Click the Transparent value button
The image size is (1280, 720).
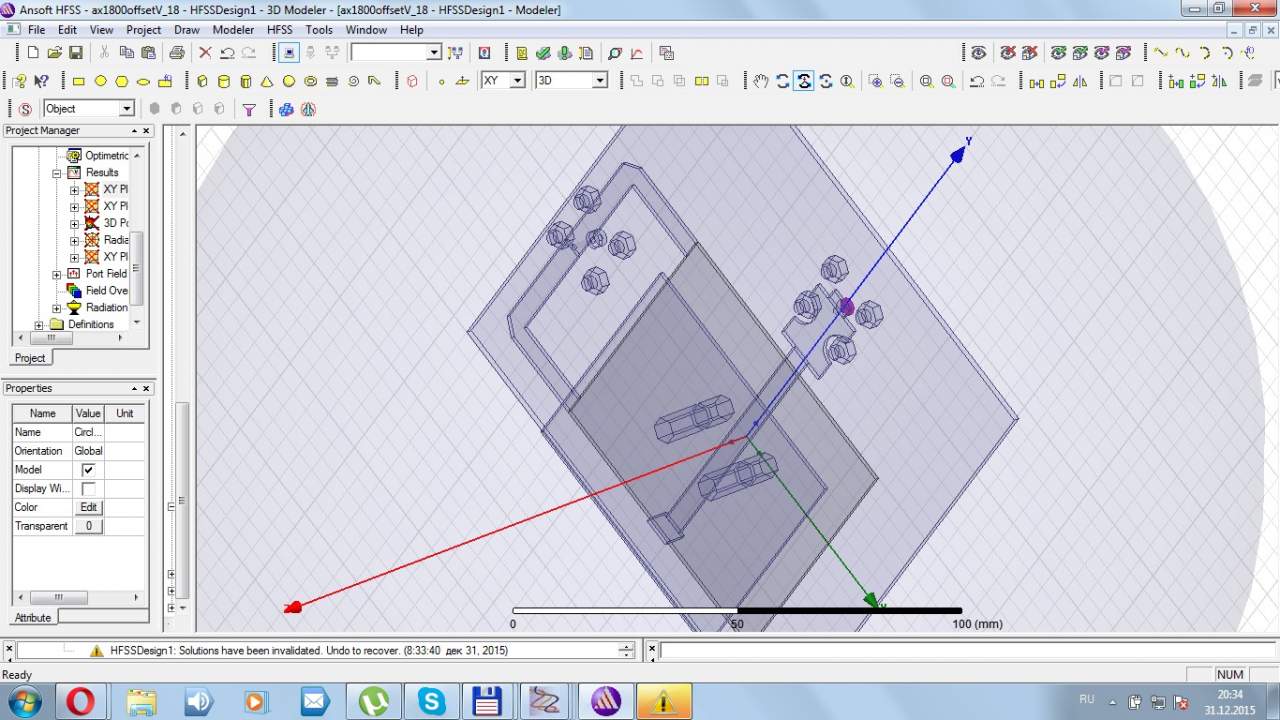point(88,526)
